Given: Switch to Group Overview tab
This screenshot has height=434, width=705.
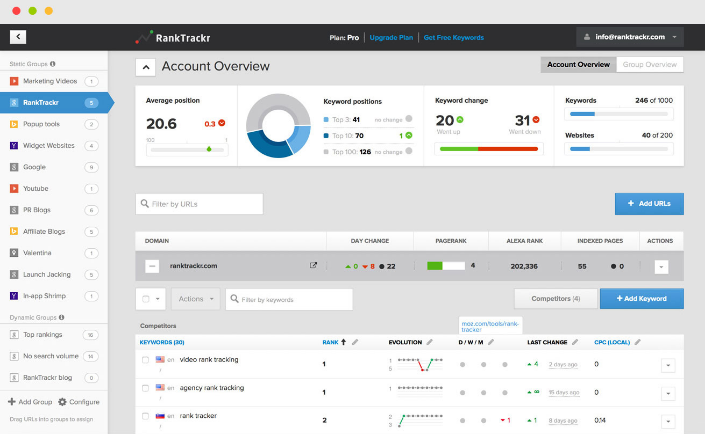Looking at the screenshot, I should tap(650, 64).
